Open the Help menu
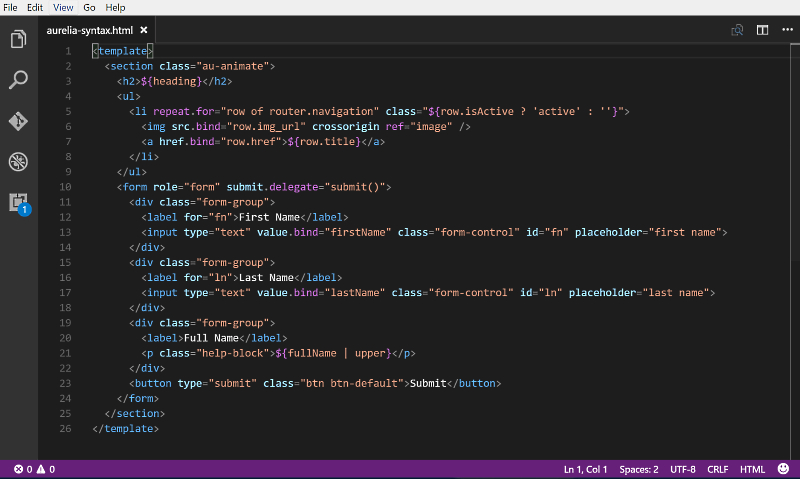The image size is (800, 479). [115, 7]
